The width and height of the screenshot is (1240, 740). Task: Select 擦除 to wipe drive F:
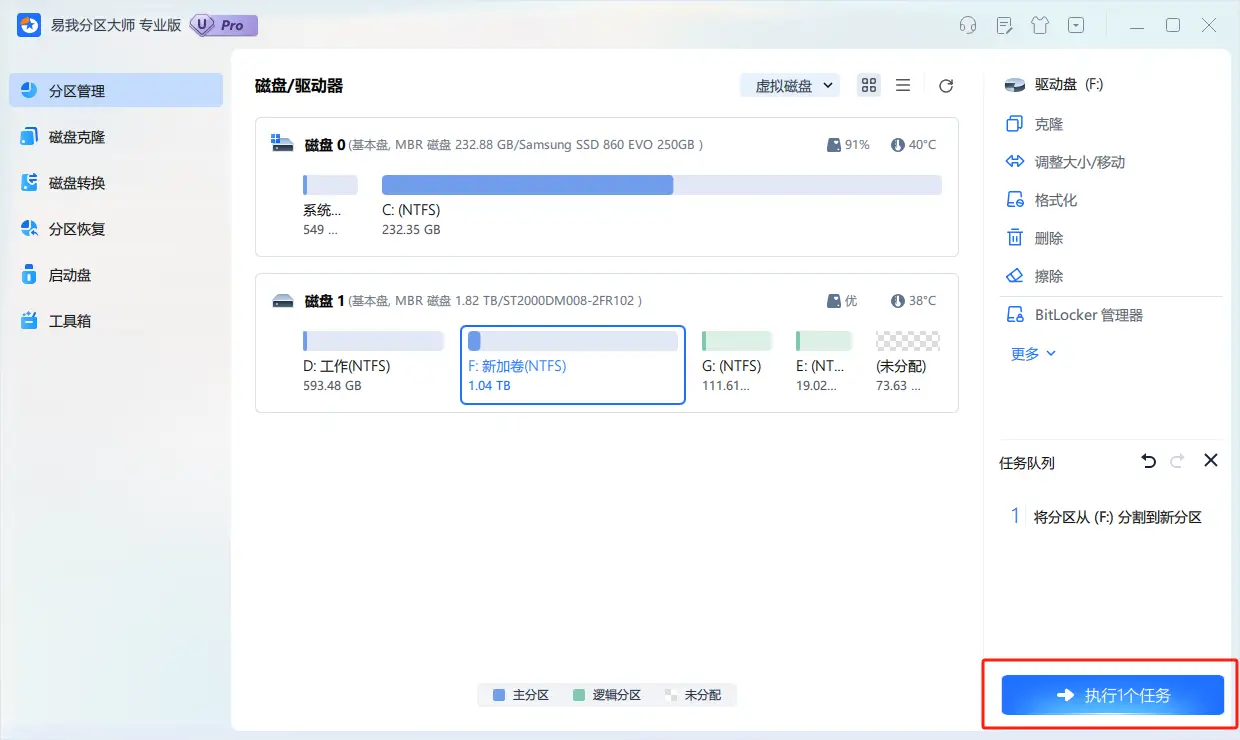[x=1047, y=275]
